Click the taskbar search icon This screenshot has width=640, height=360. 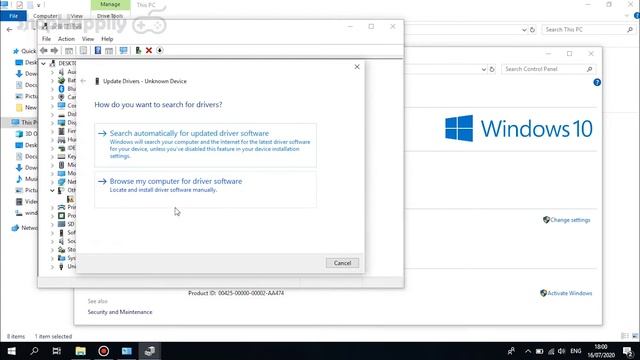pyautogui.click(x=34, y=351)
